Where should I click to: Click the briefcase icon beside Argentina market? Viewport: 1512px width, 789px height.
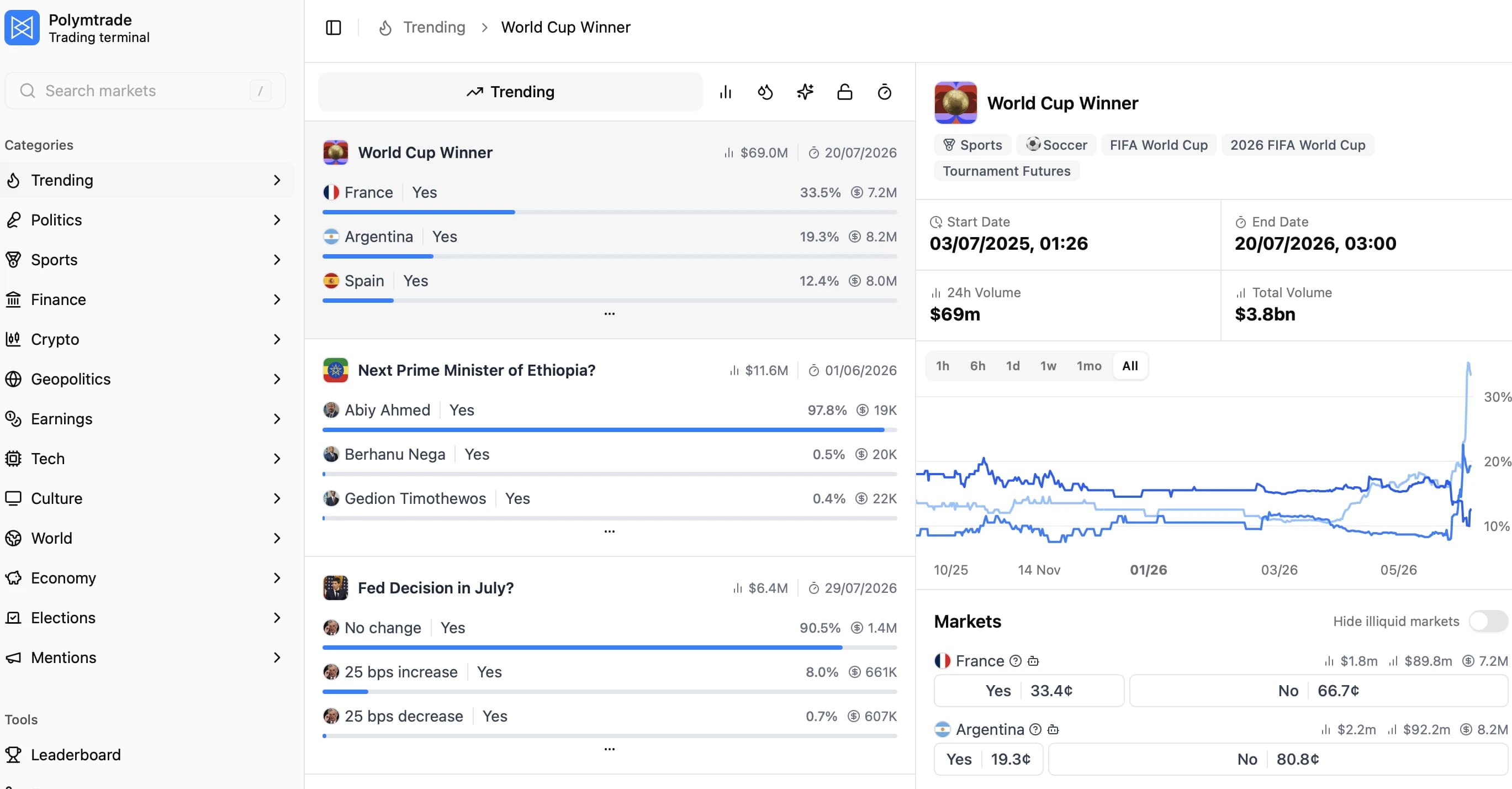click(x=1054, y=729)
